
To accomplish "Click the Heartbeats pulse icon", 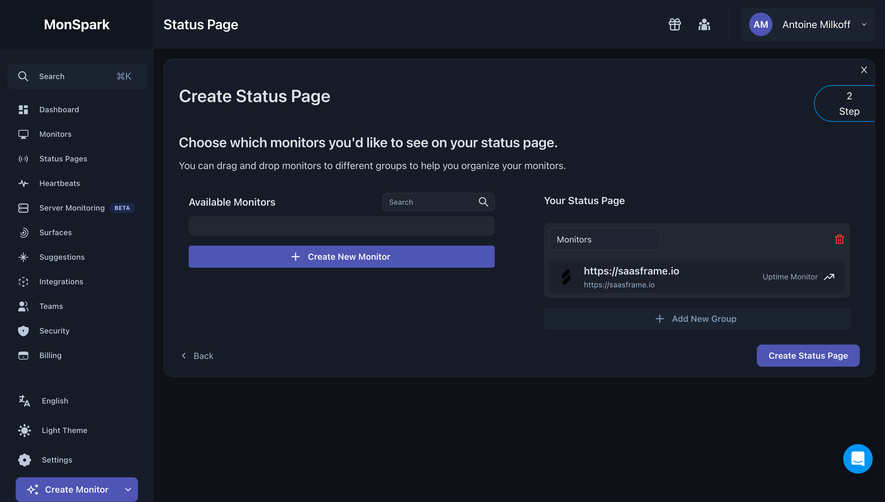I will coord(23,184).
